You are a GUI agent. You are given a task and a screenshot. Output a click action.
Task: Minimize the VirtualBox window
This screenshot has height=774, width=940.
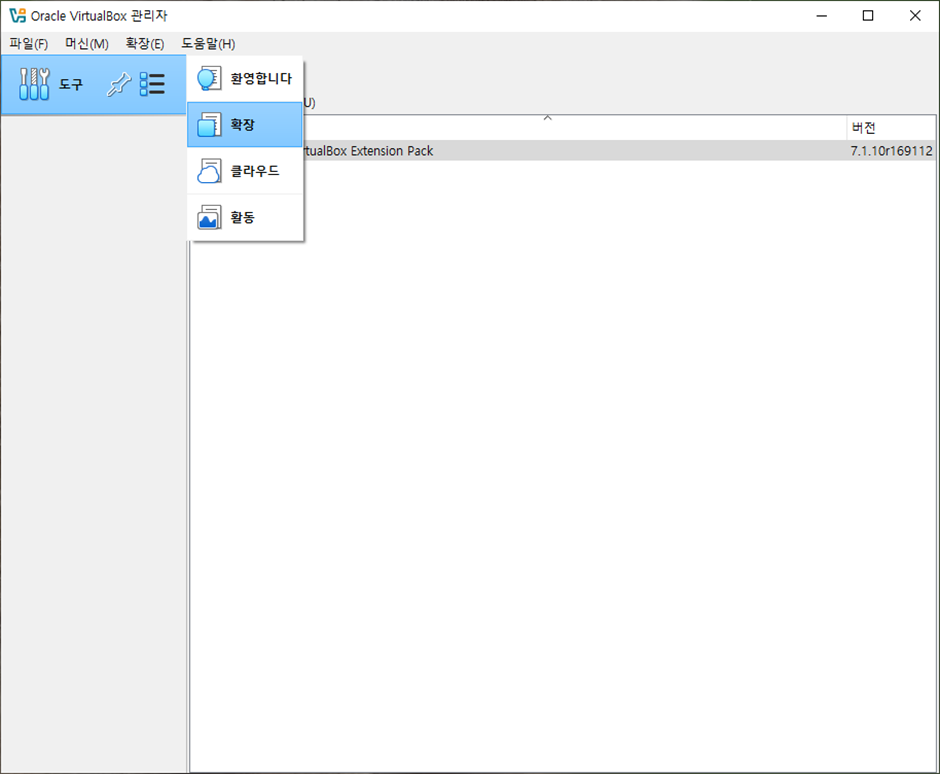[821, 16]
